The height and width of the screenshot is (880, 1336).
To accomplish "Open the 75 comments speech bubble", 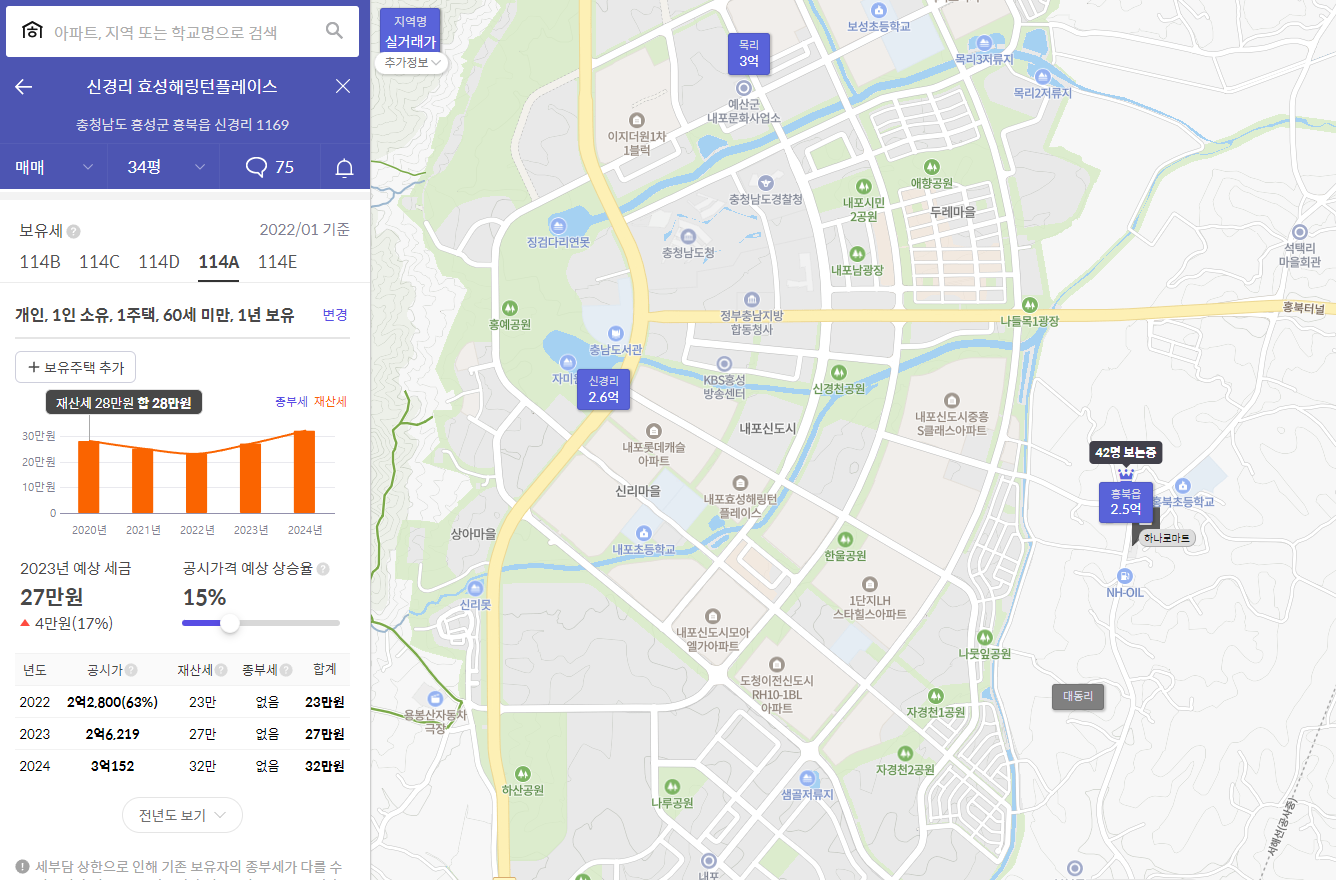I will pos(256,167).
